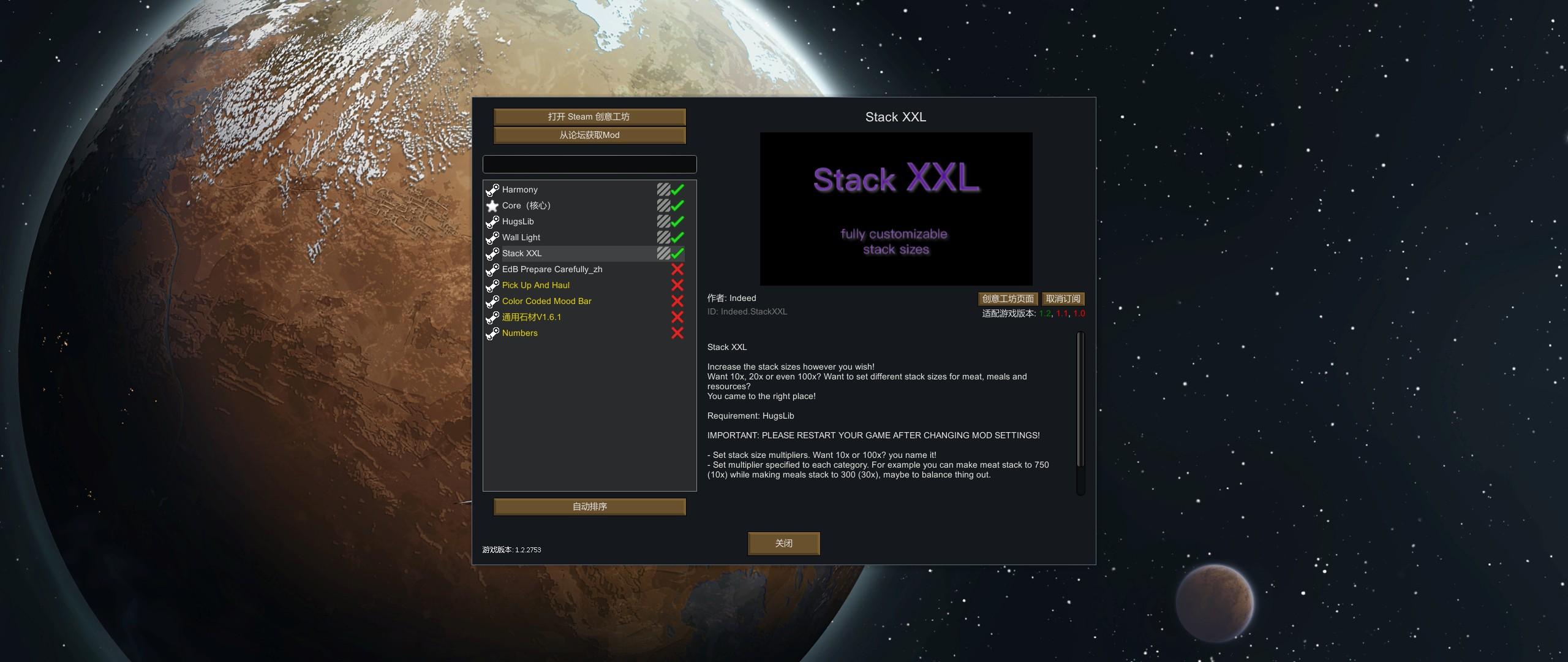Disable the Wall Light mod checkmark
Viewport: 1568px width, 662px height.
click(677, 237)
